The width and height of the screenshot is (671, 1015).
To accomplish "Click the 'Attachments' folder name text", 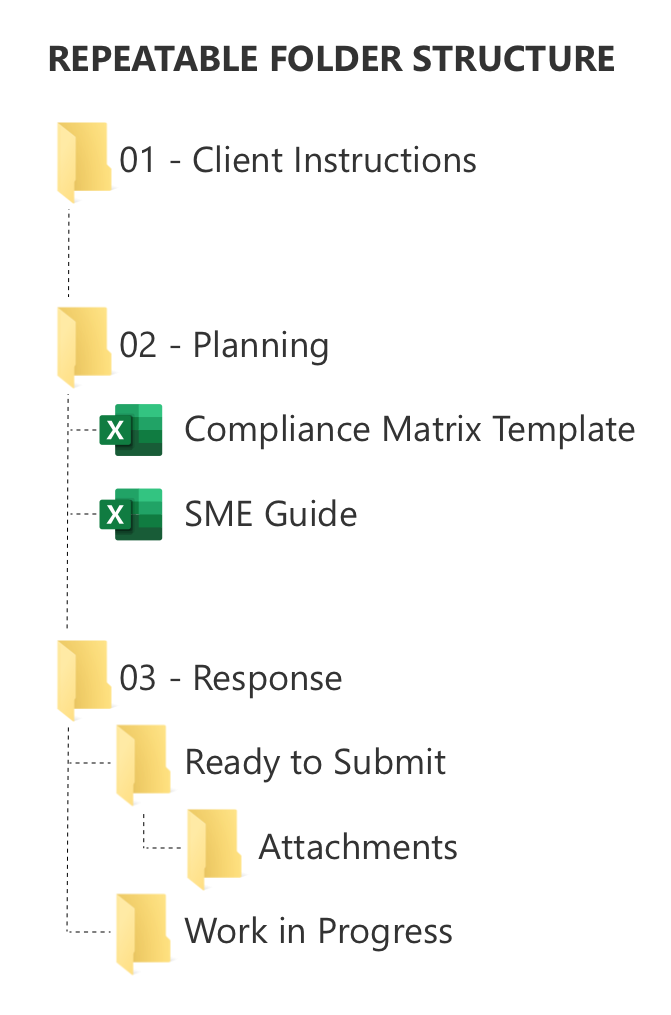I will pyautogui.click(x=358, y=847).
